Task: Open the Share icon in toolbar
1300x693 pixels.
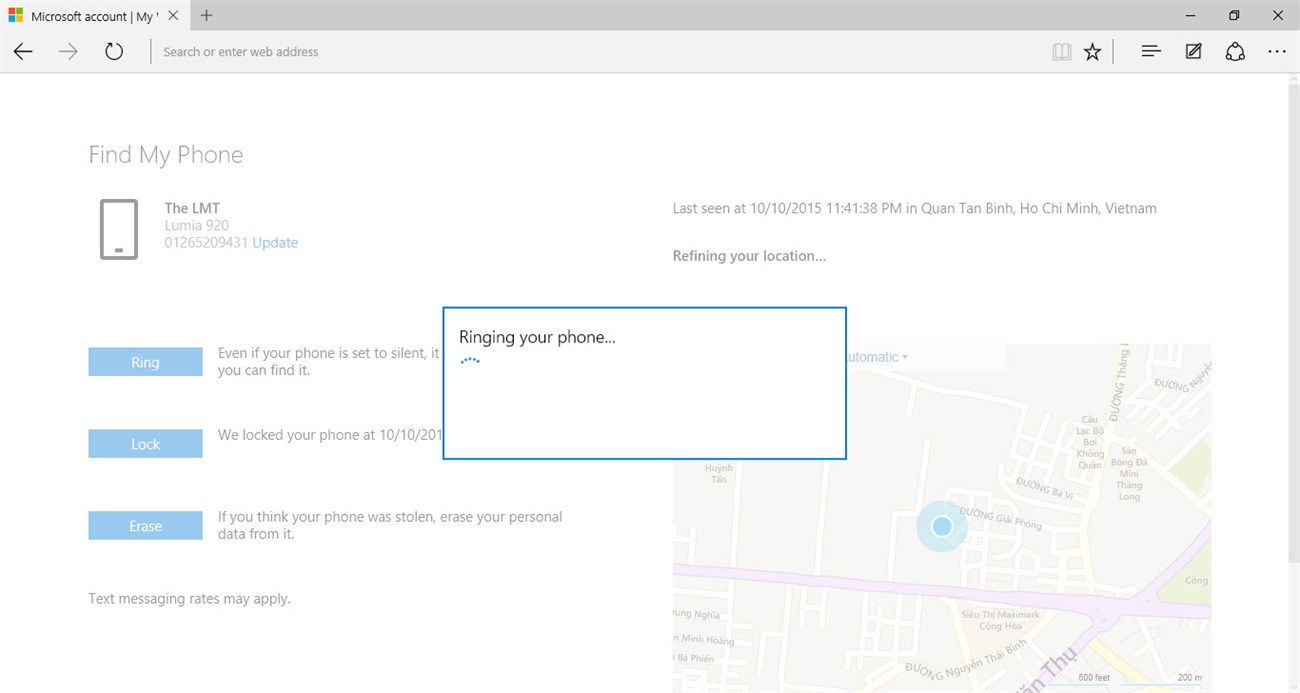Action: pyautogui.click(x=1235, y=51)
